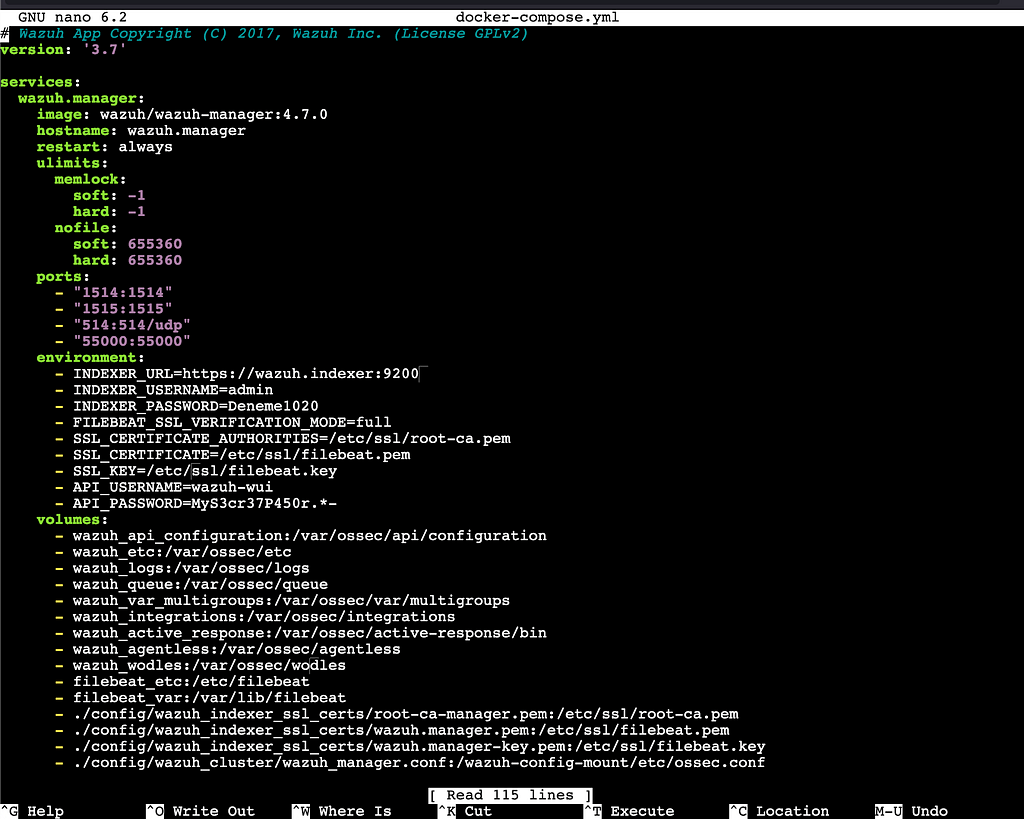
Task: Click the 'Read 115 lines' status message
Action: click(510, 795)
